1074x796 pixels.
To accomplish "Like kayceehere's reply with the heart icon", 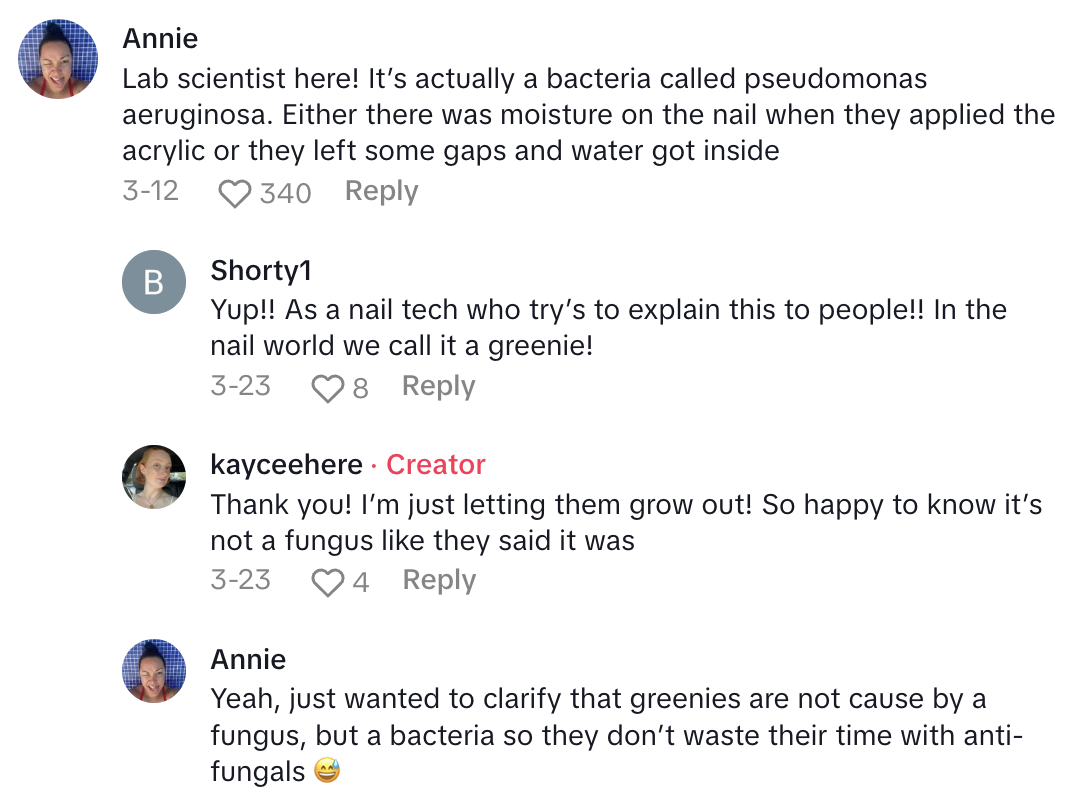I will point(327,582).
